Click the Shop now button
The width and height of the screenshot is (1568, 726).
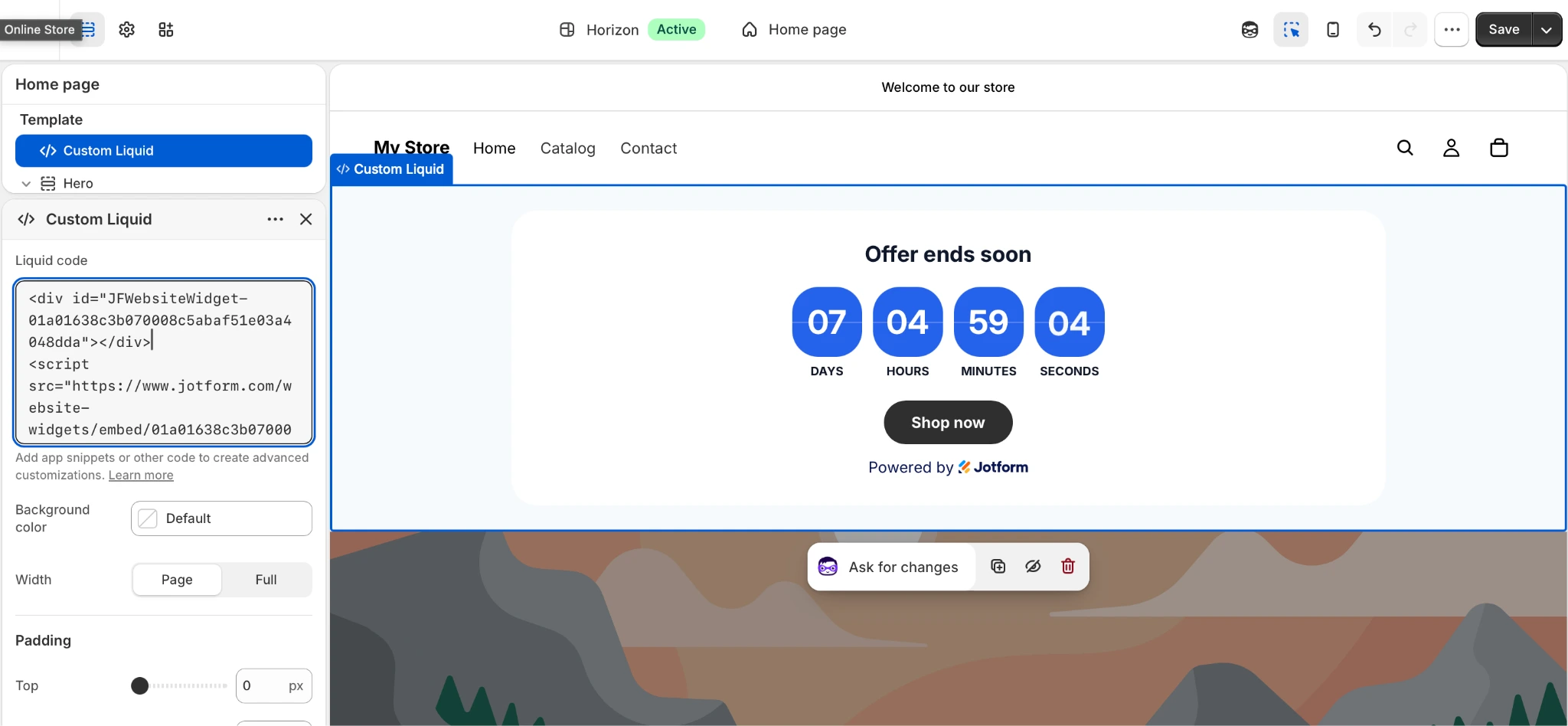(x=948, y=423)
